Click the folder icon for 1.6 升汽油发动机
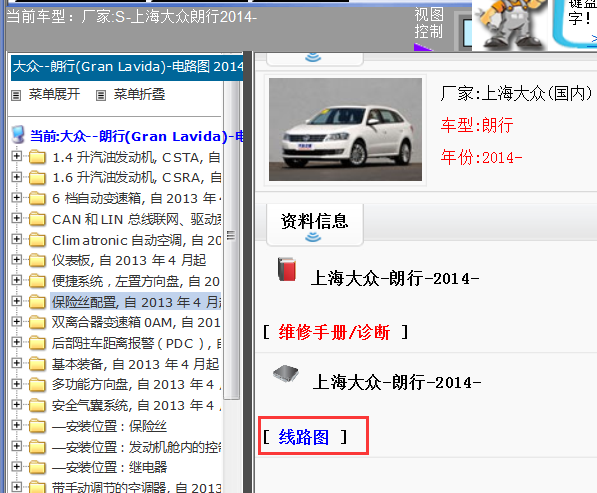 37,177
